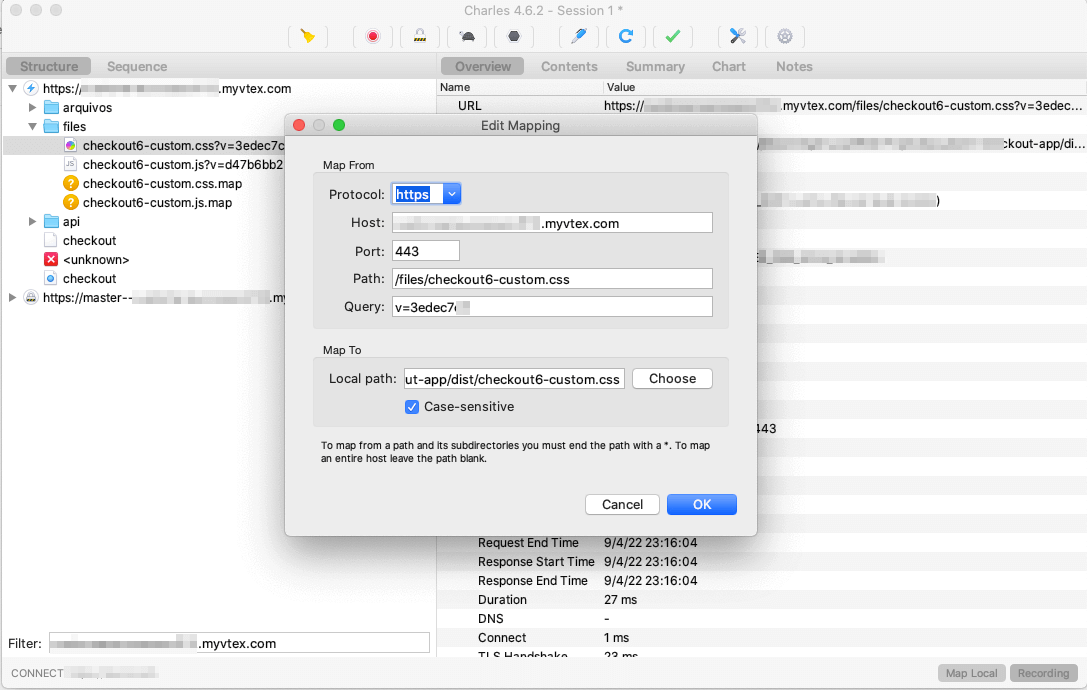
Task: Click the Path input field
Action: [552, 279]
